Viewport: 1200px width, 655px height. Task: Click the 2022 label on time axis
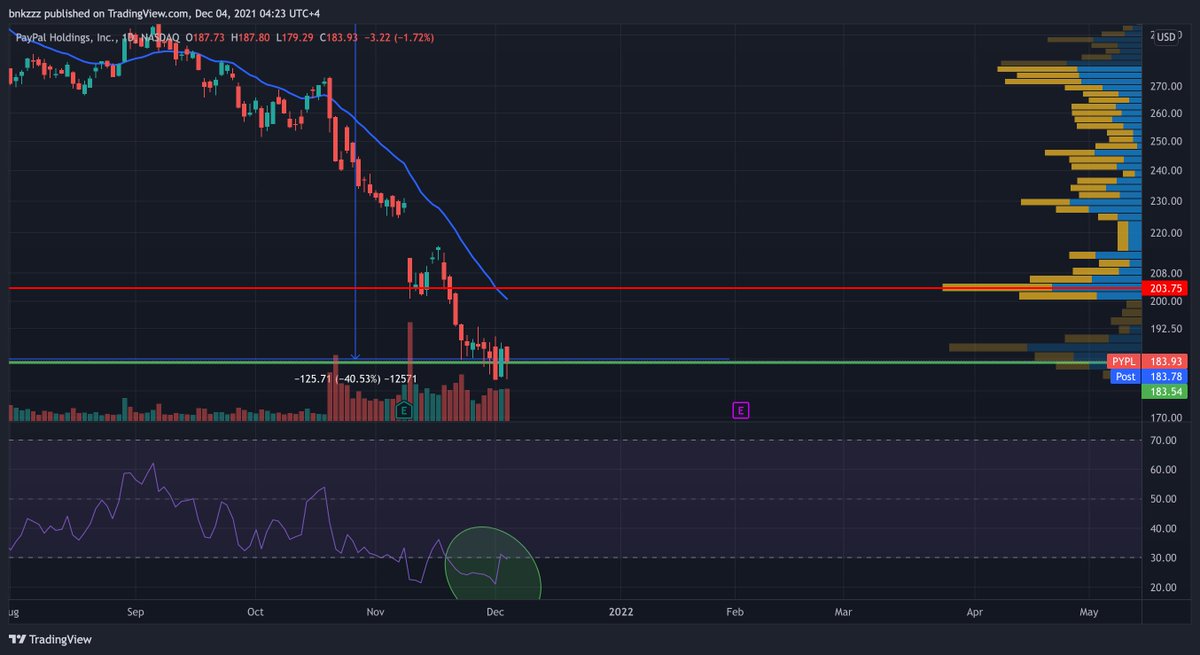(x=622, y=611)
